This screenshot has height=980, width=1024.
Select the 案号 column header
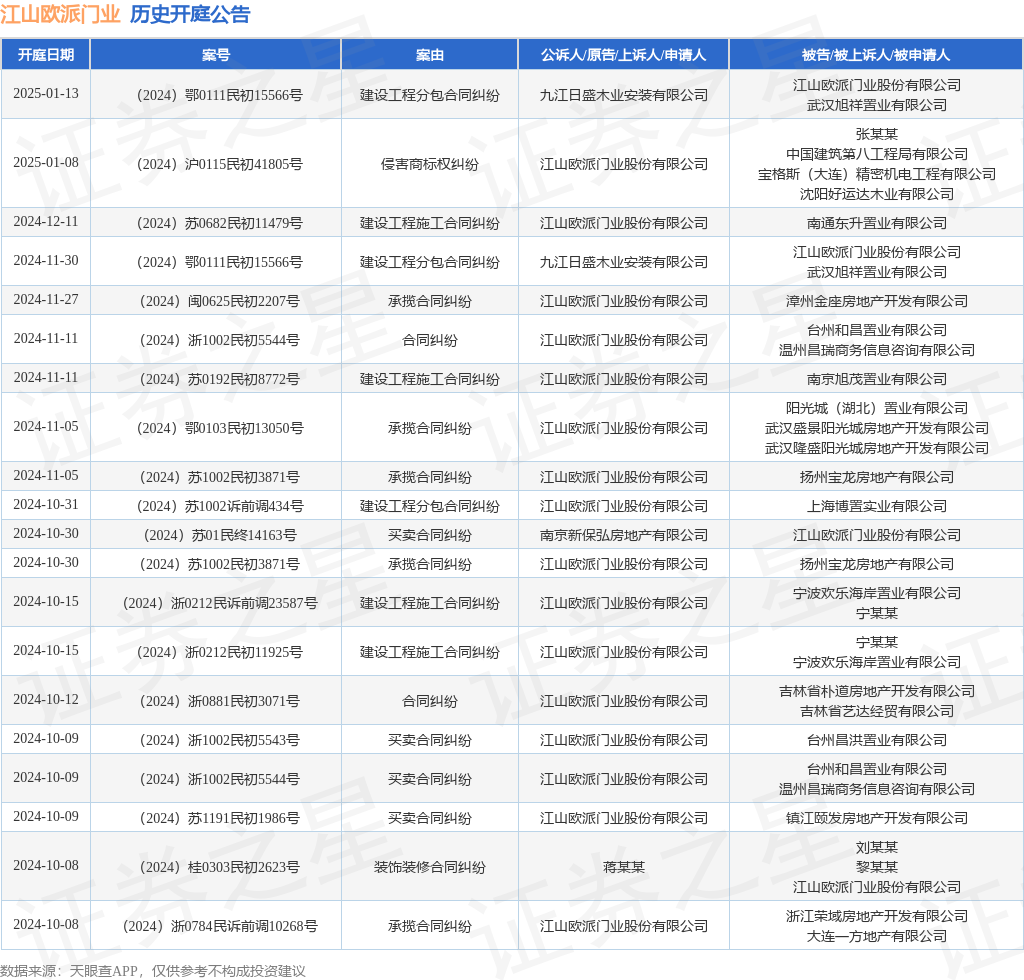click(x=217, y=55)
